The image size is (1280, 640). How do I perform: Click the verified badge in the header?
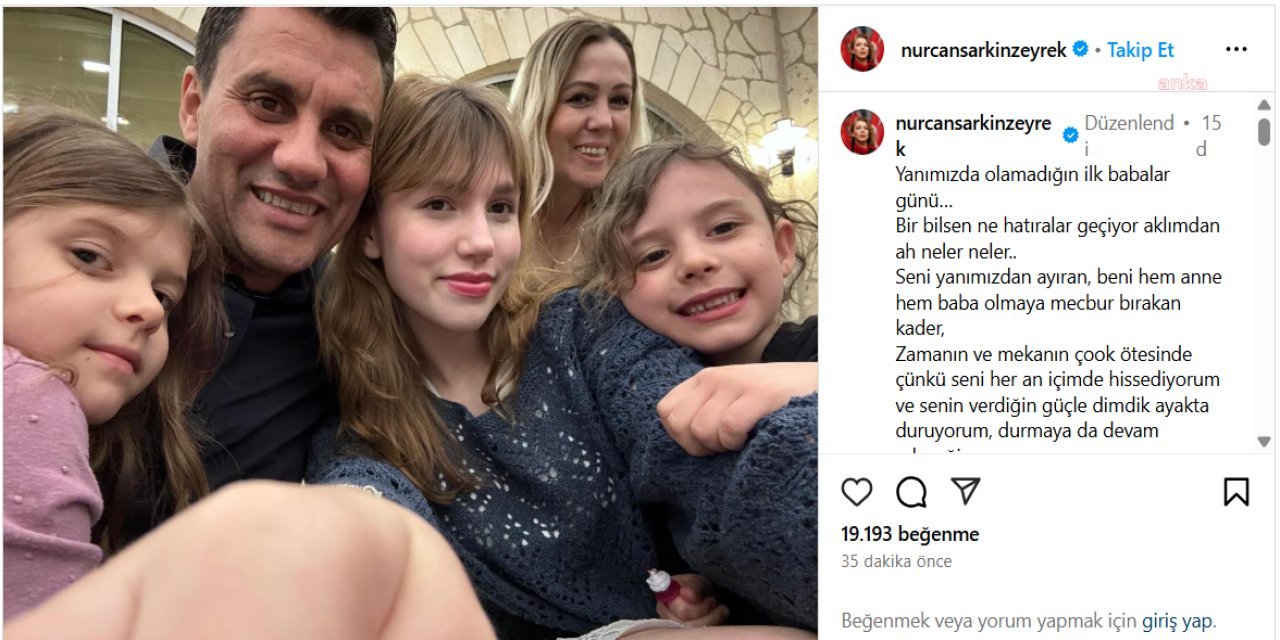(x=1080, y=49)
